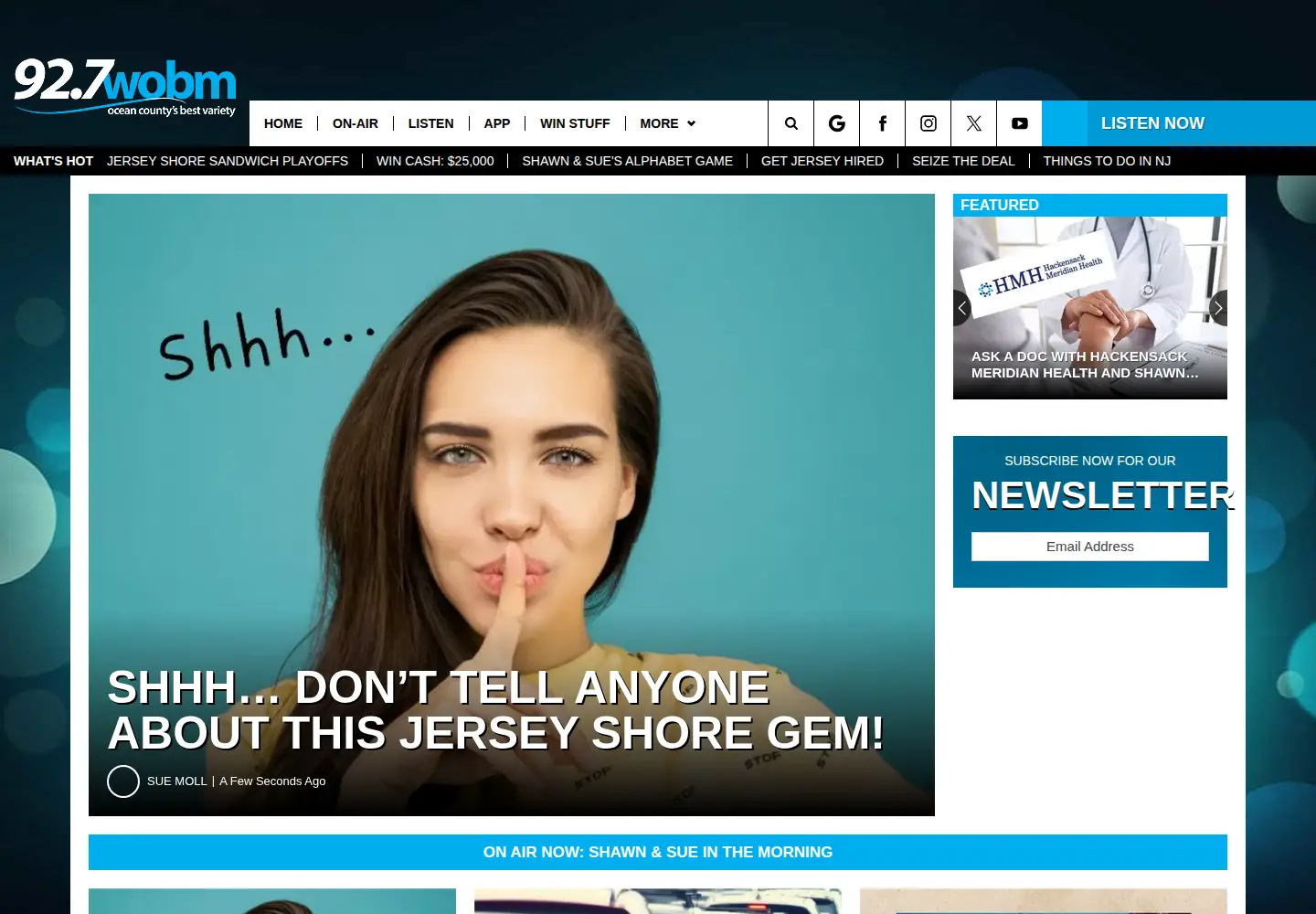Open Seize the Deal link
The image size is (1316, 914).
[963, 161]
